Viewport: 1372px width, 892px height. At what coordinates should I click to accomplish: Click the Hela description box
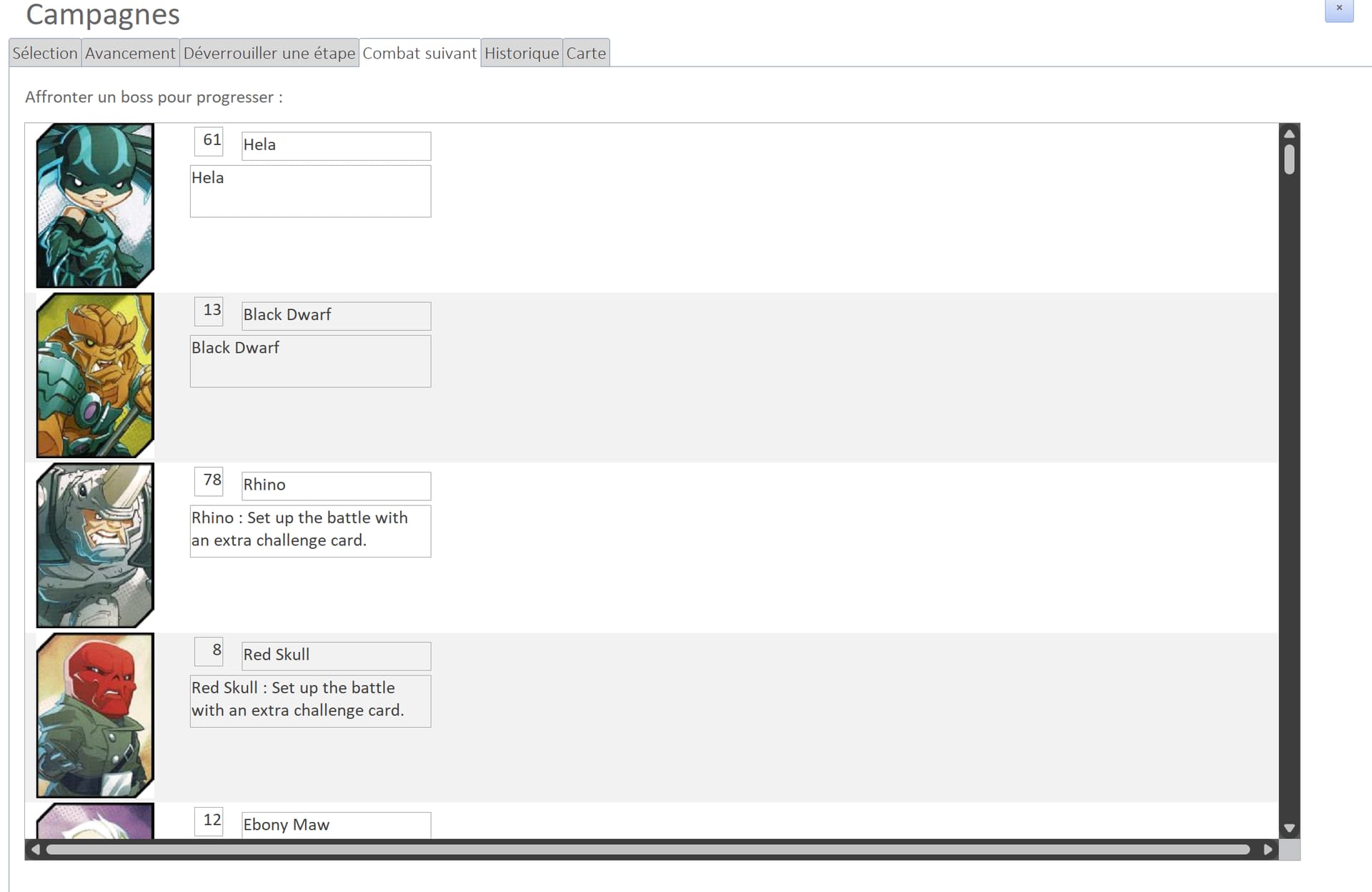coord(310,191)
